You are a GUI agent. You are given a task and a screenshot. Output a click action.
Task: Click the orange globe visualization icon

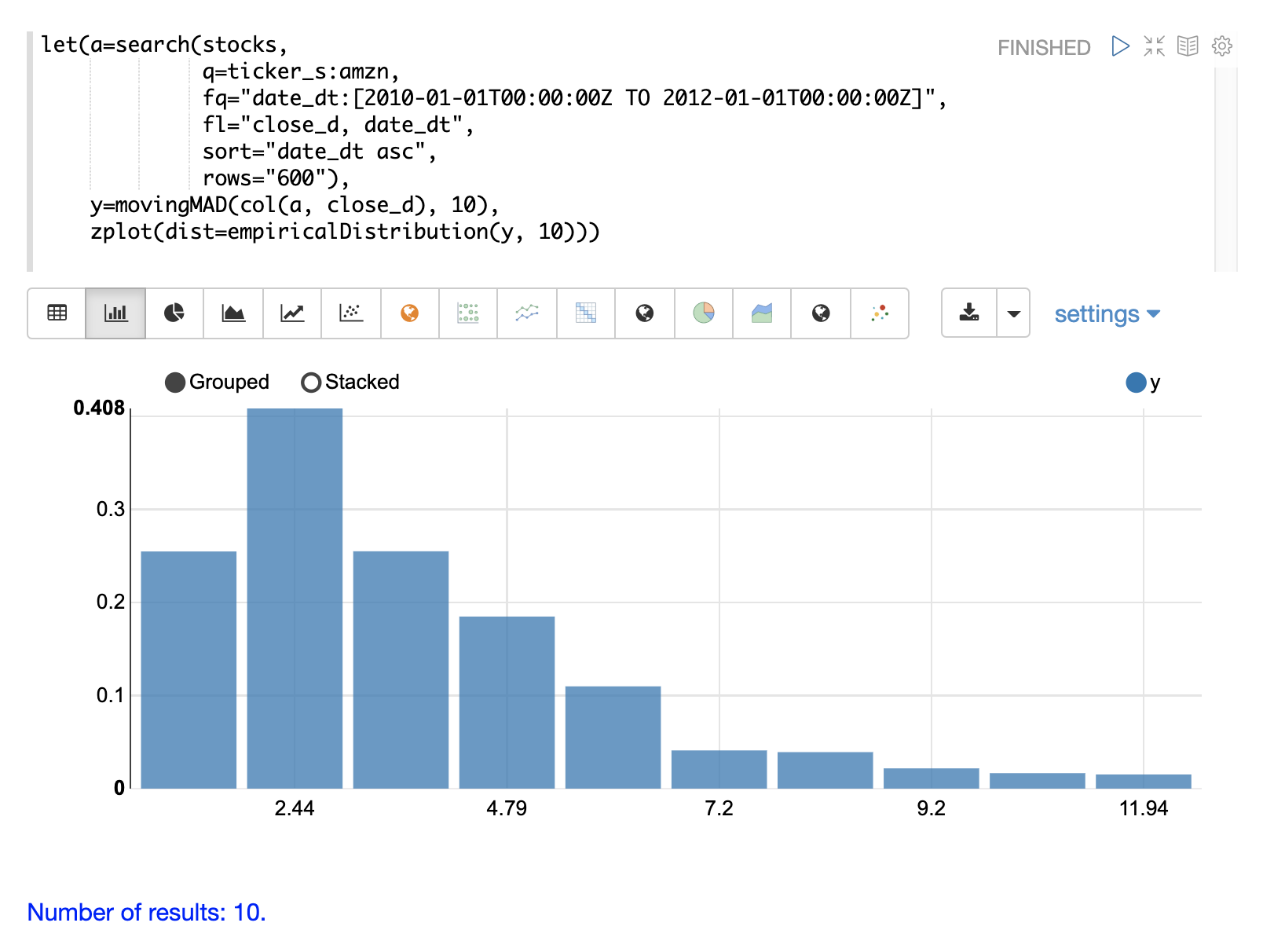click(x=409, y=313)
